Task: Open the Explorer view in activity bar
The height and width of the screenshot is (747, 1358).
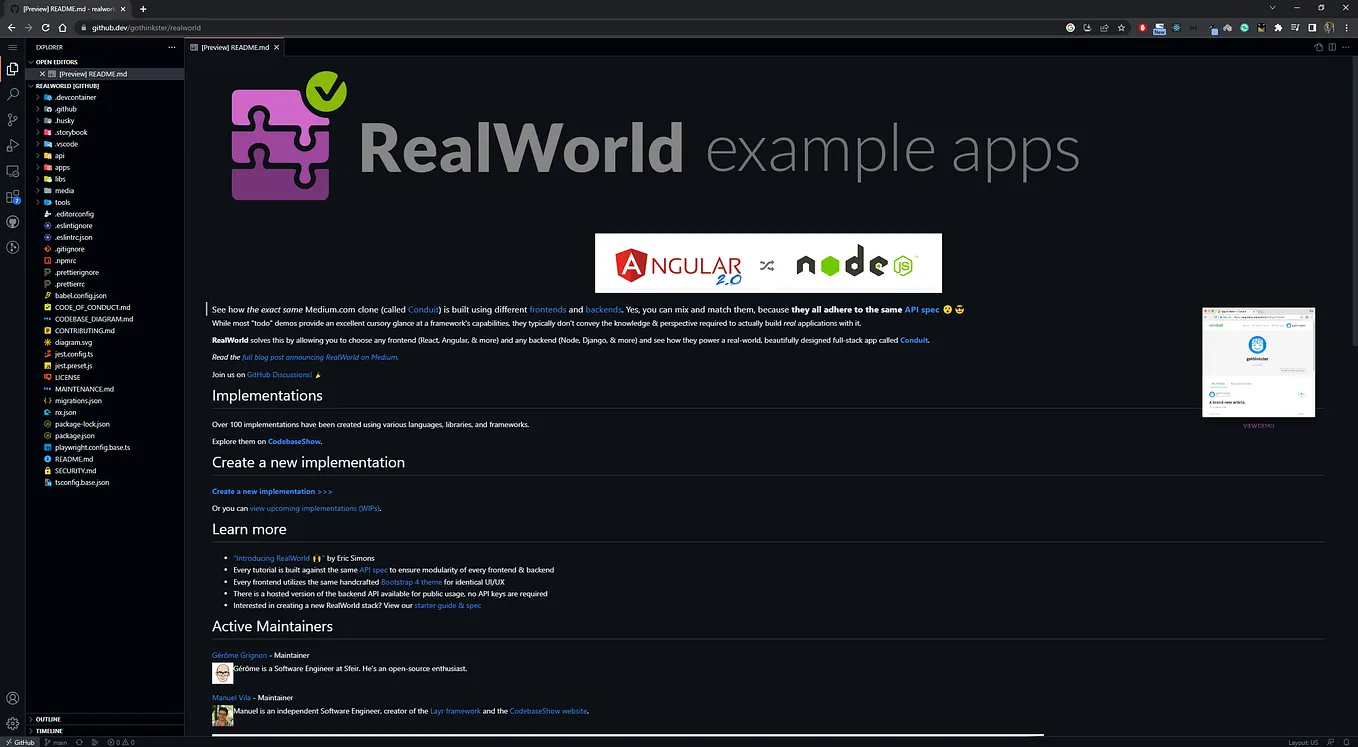Action: 12,69
